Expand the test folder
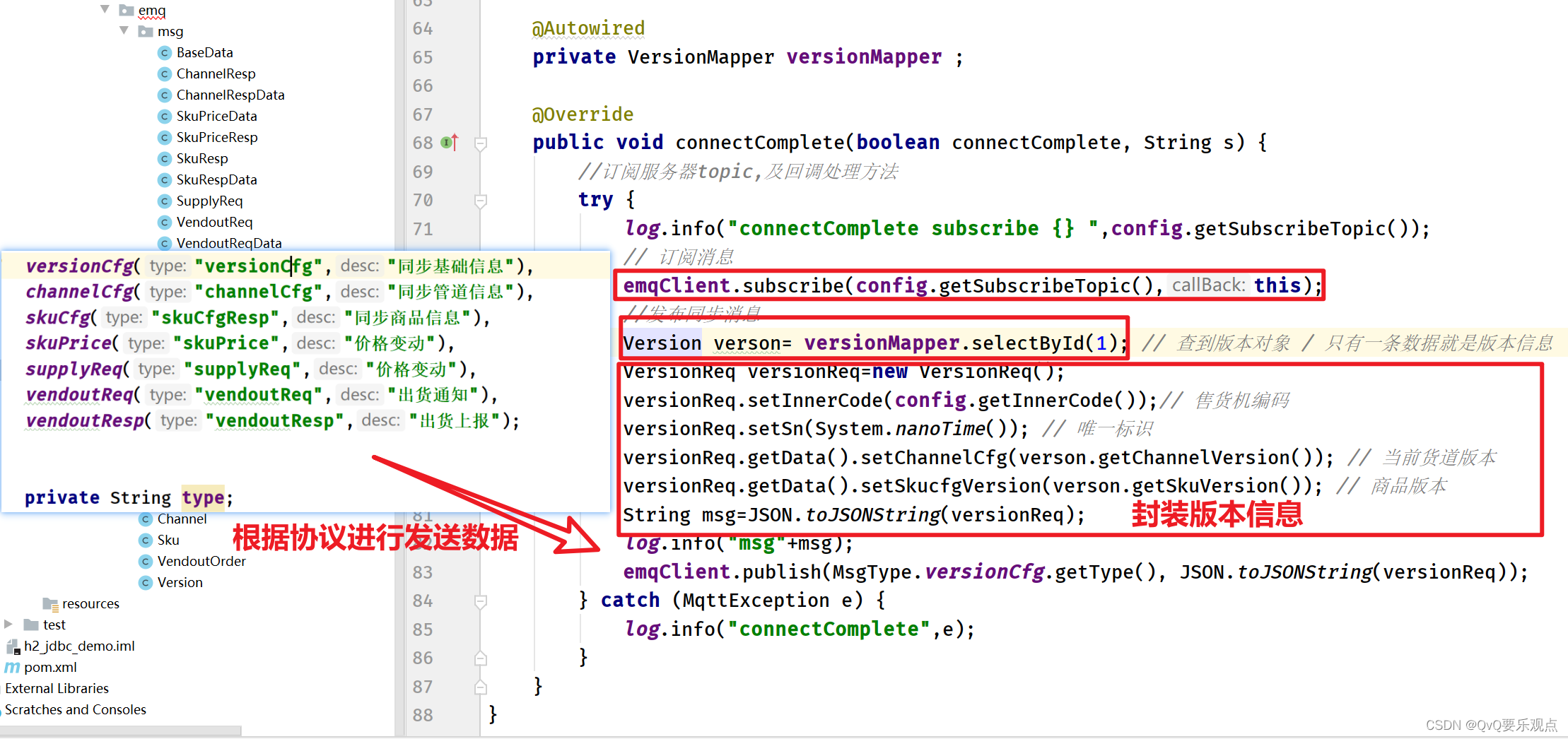This screenshot has height=739, width=1568. [8, 624]
